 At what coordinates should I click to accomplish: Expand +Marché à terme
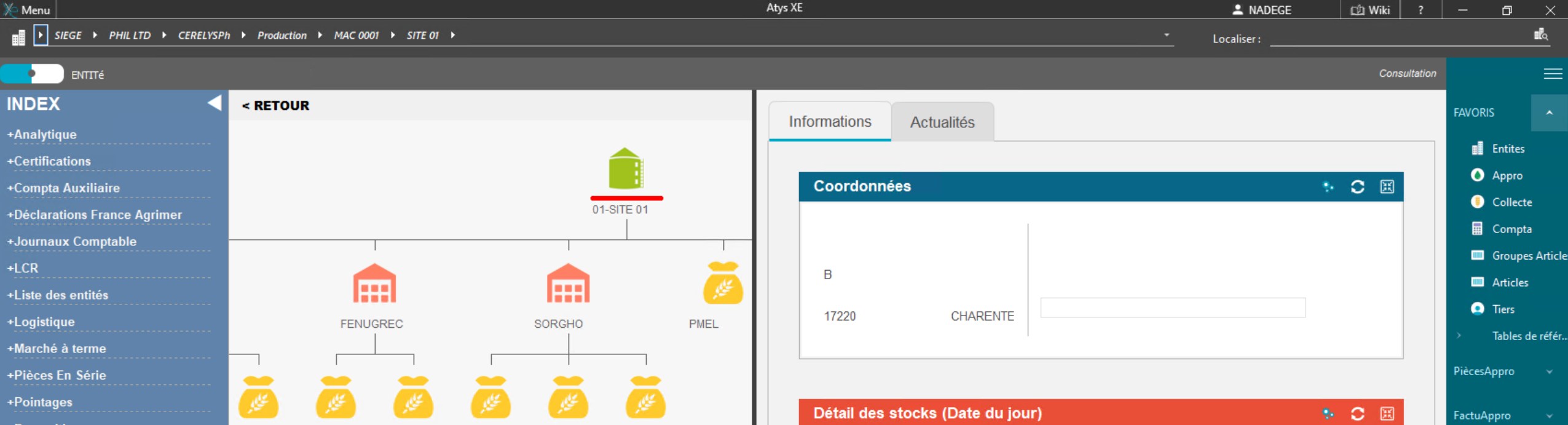click(x=57, y=348)
